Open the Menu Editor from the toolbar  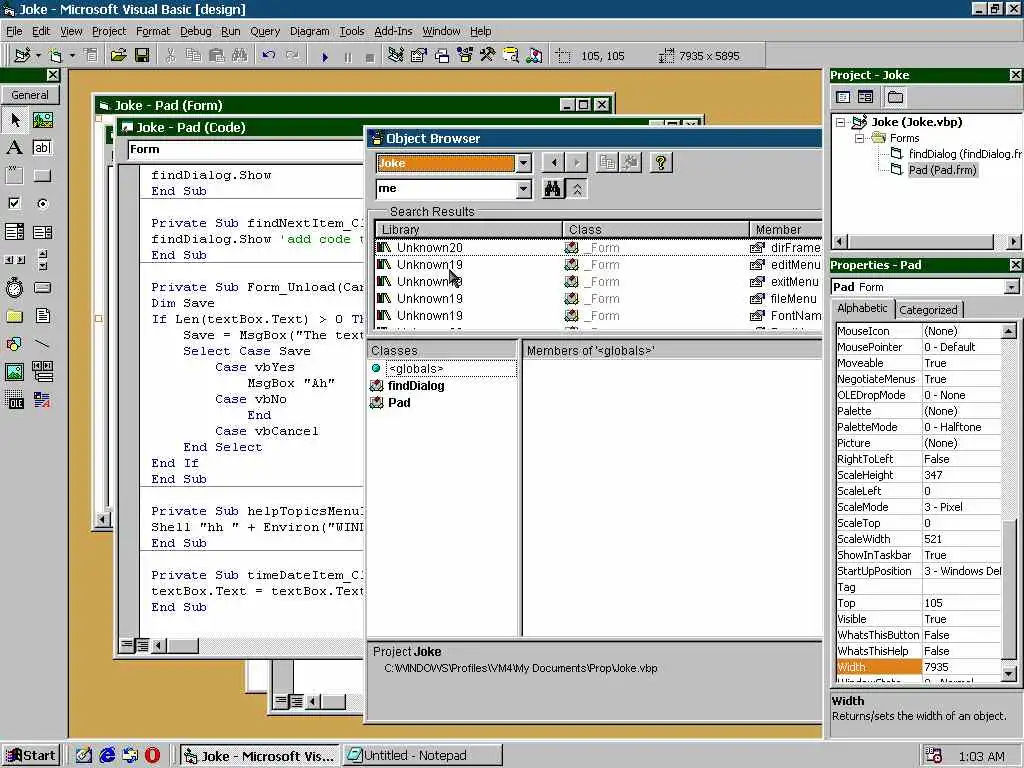pos(91,56)
